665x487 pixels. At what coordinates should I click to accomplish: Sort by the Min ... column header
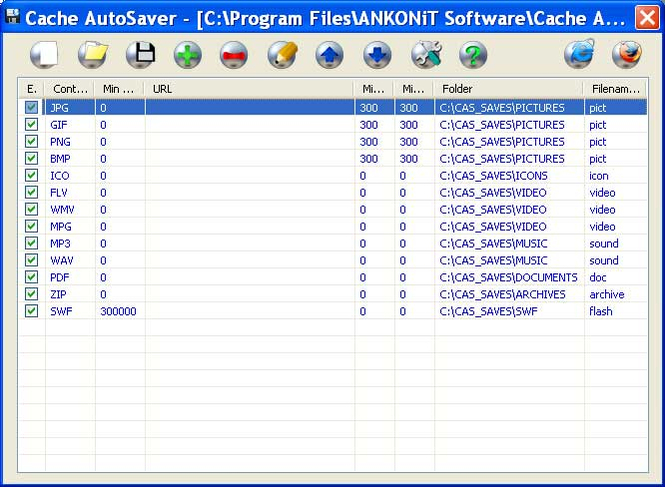120,89
